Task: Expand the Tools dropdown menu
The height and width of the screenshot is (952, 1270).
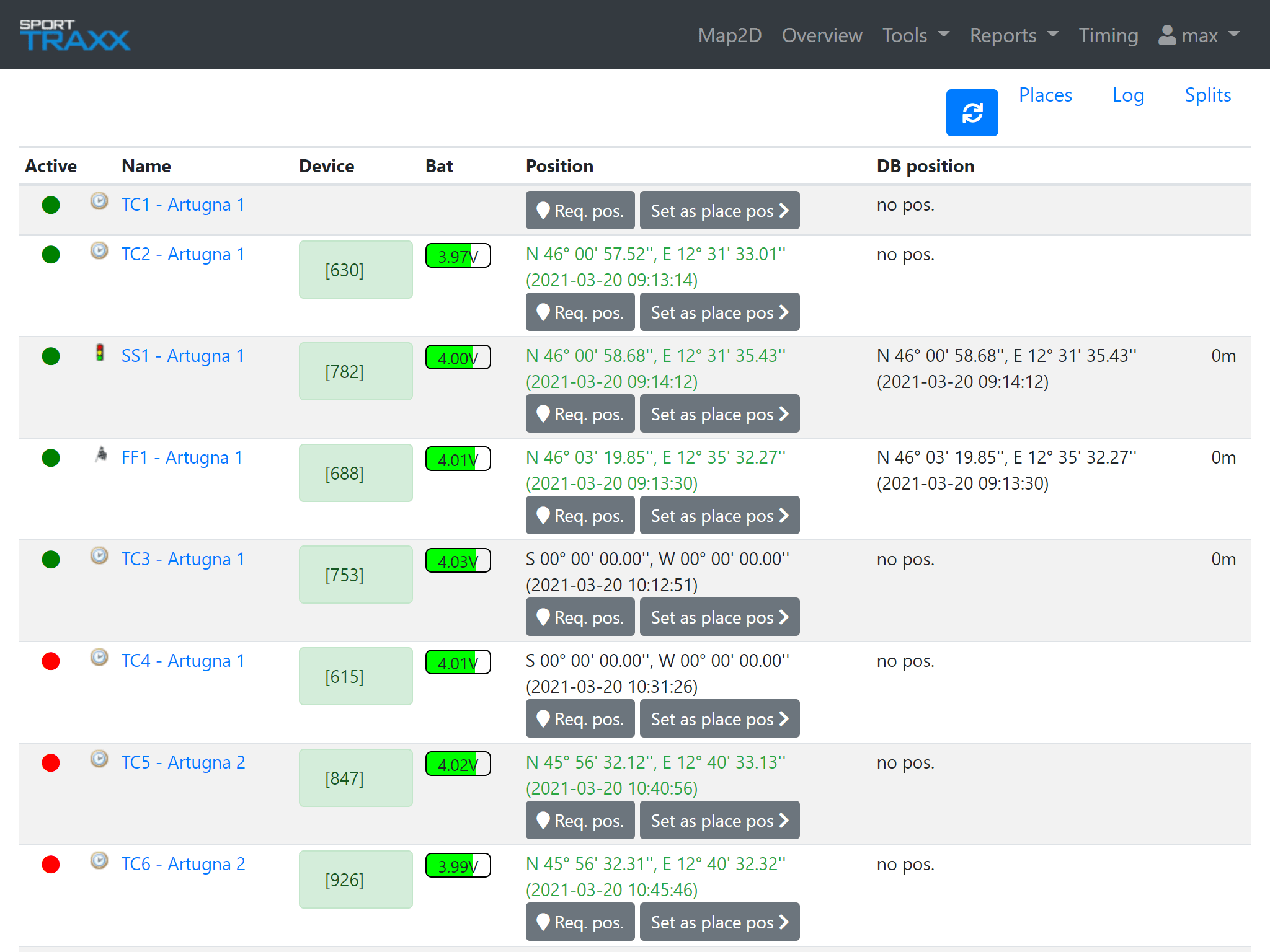Action: click(915, 35)
